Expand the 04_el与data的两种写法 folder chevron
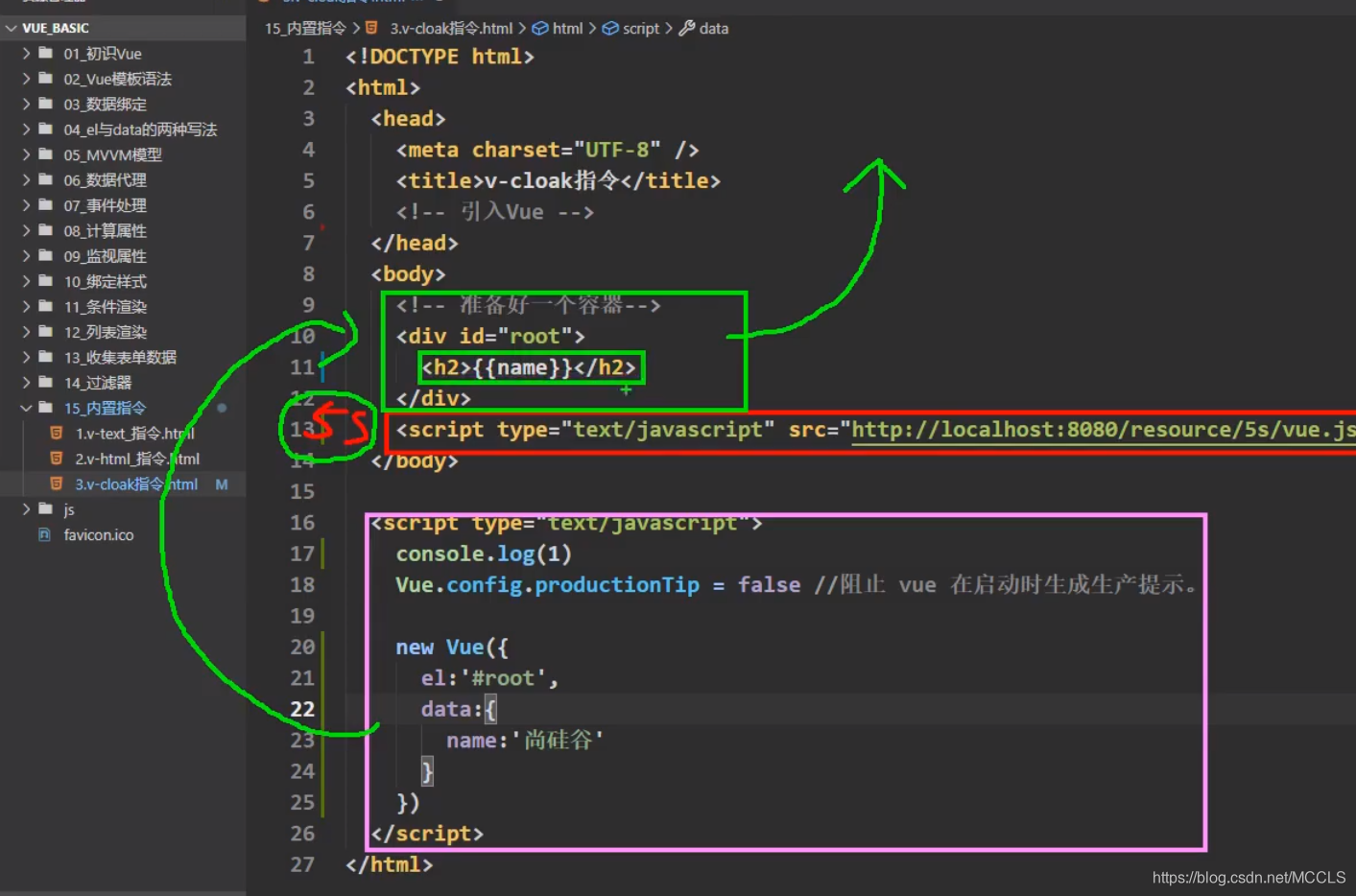This screenshot has height=896, width=1356. click(x=26, y=130)
